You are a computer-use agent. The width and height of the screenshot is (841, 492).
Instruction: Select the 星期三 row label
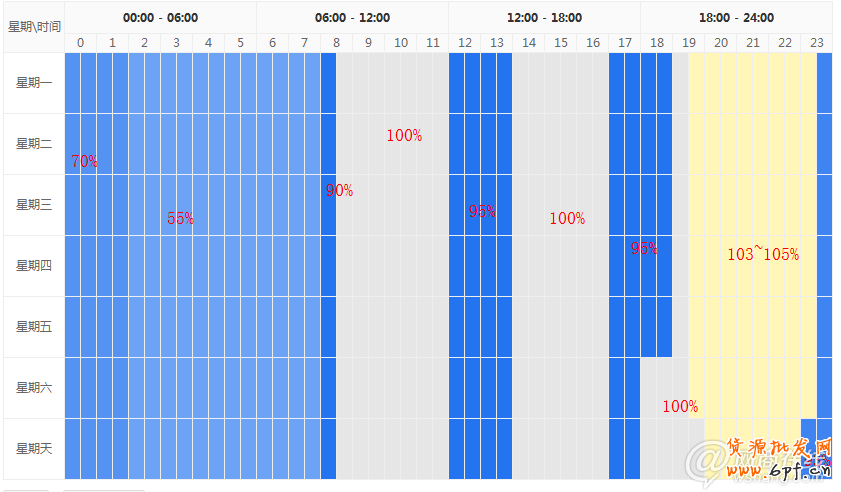34,205
